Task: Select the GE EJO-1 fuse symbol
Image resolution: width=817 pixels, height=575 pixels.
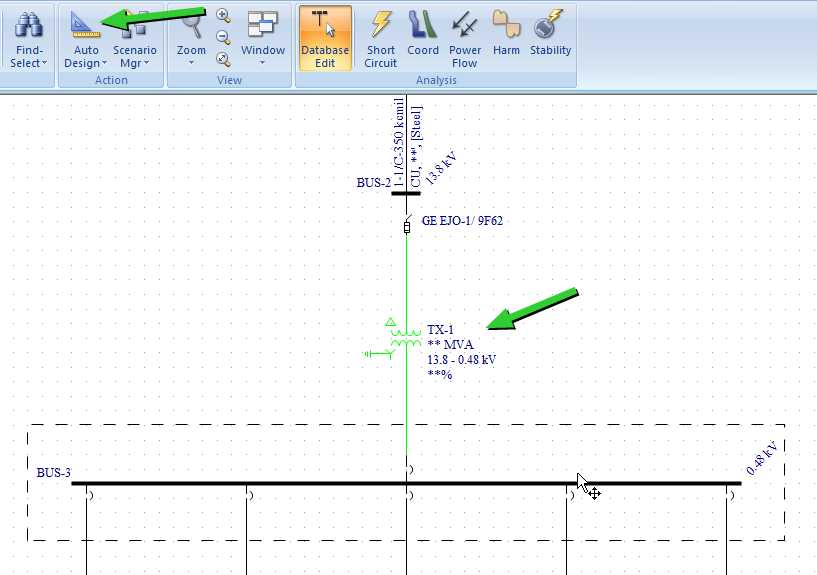Action: tap(406, 227)
